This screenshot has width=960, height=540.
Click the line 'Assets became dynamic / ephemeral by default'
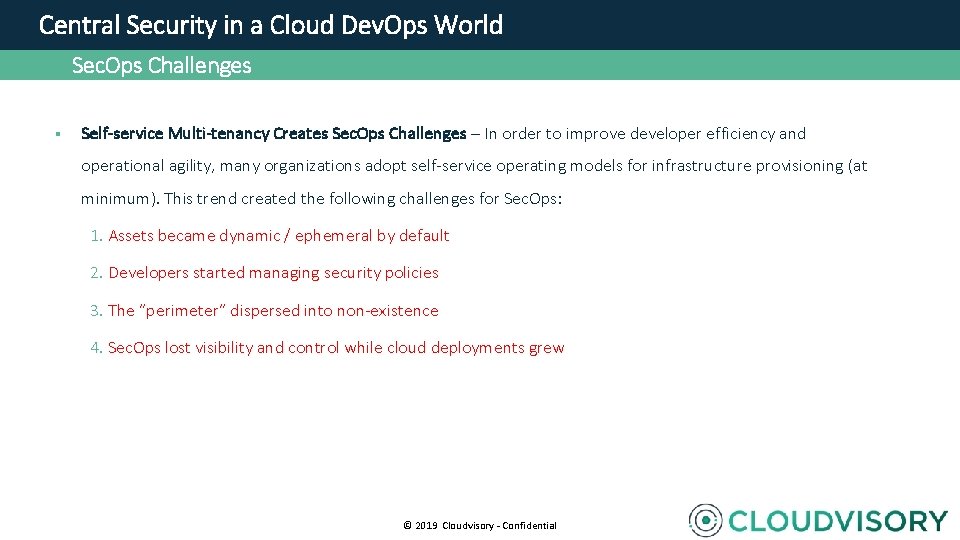pyautogui.click(x=279, y=236)
